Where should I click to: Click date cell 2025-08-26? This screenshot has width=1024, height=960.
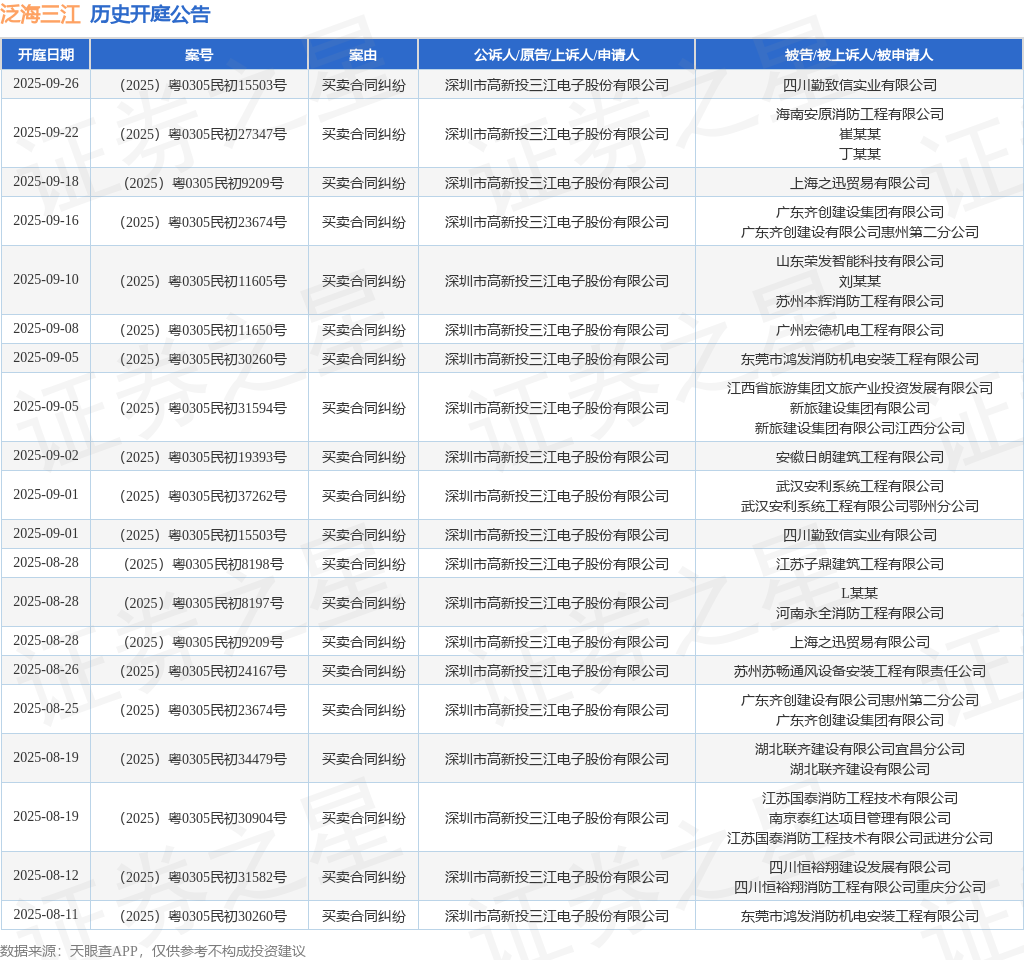(x=46, y=669)
